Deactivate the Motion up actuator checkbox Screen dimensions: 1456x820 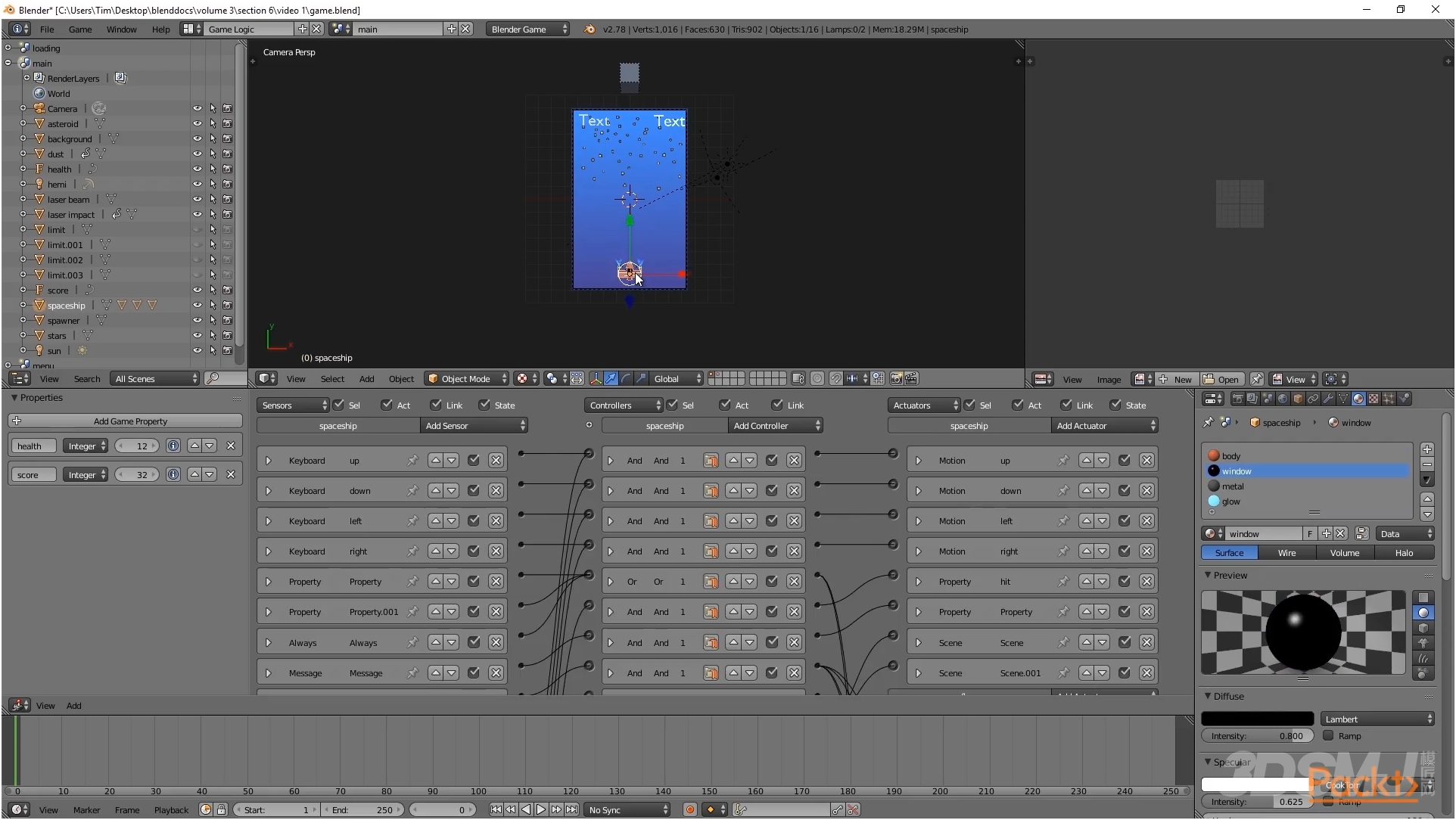[1125, 460]
